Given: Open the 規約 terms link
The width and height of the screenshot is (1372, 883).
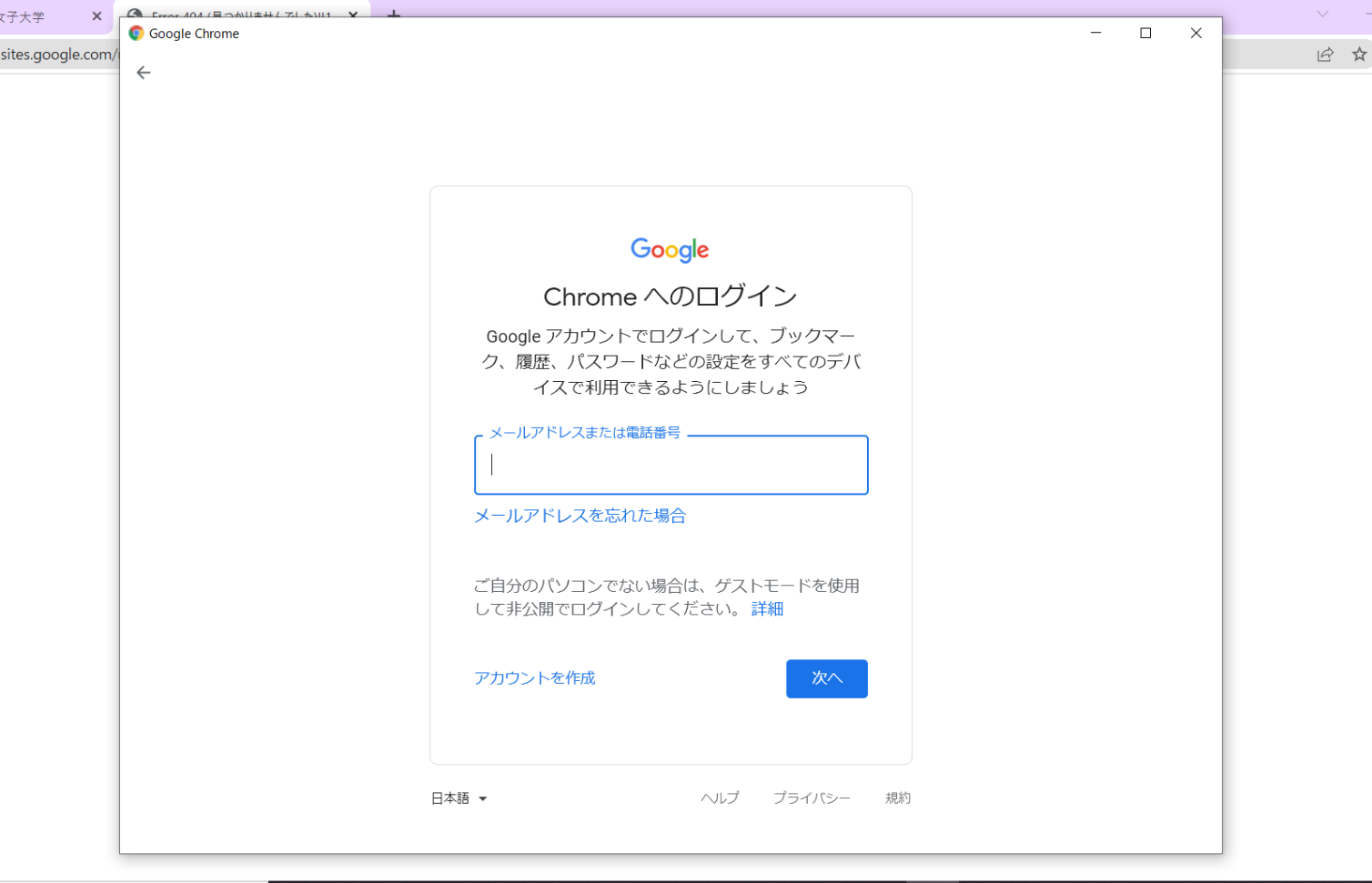Looking at the screenshot, I should [x=898, y=798].
